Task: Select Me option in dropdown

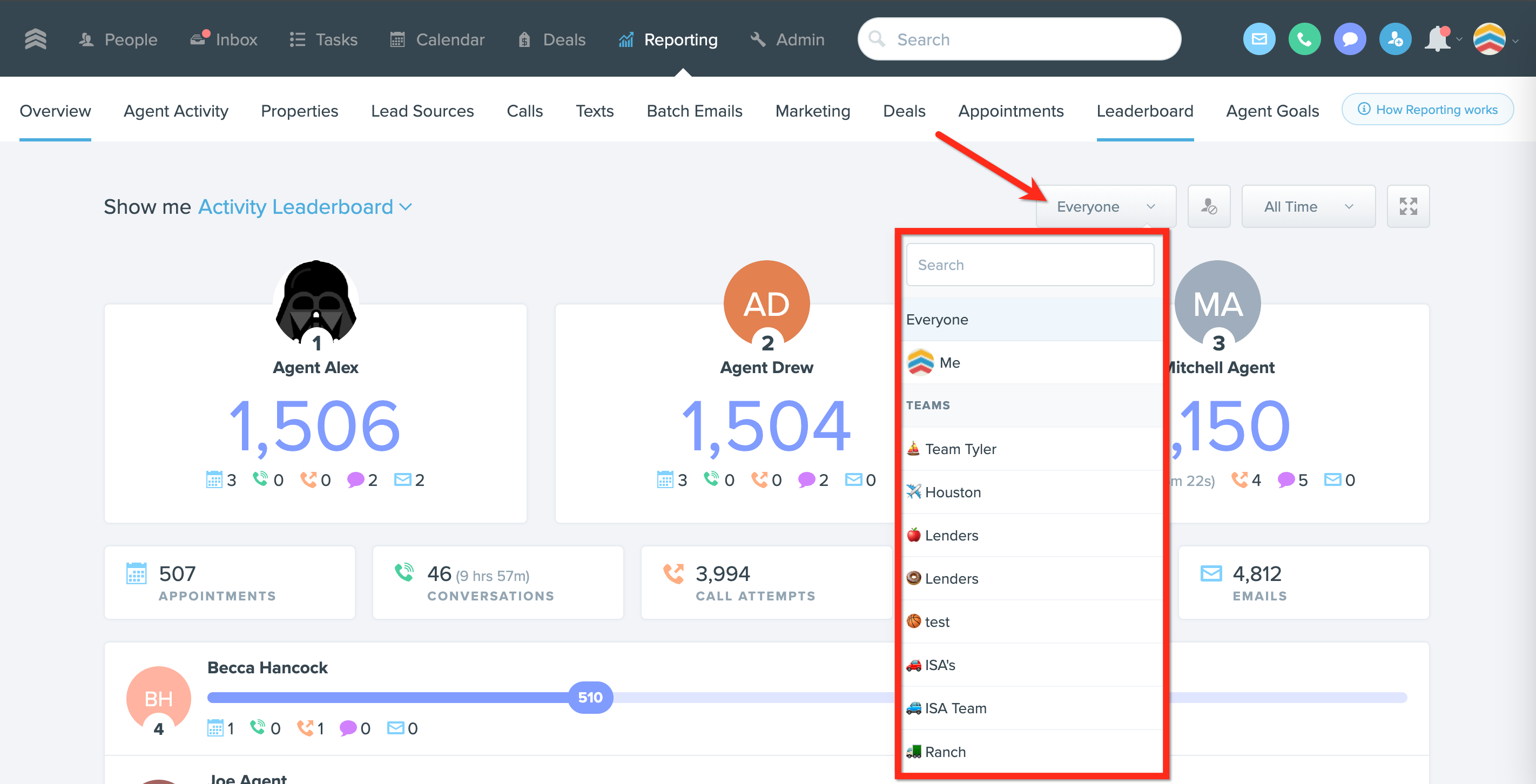Action: pos(949,362)
